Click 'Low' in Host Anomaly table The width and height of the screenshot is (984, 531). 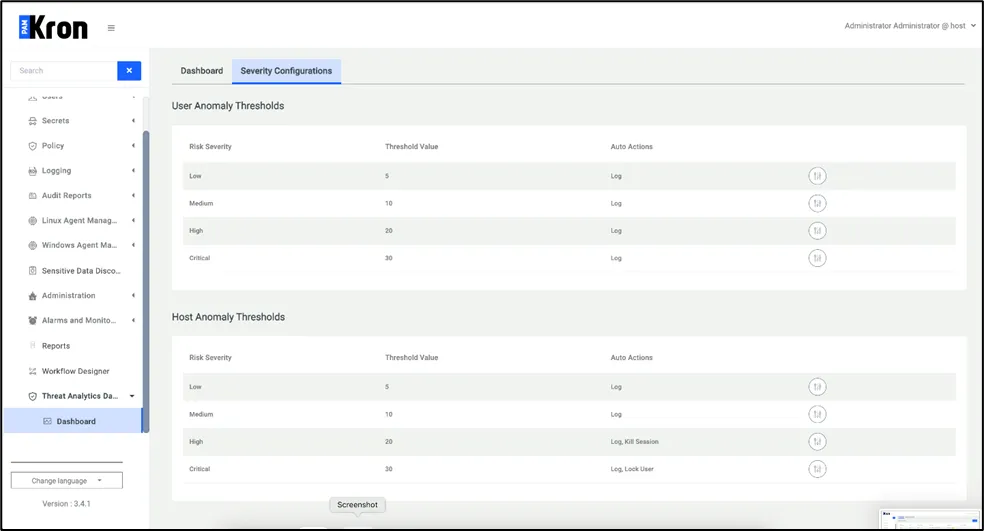tap(195, 387)
